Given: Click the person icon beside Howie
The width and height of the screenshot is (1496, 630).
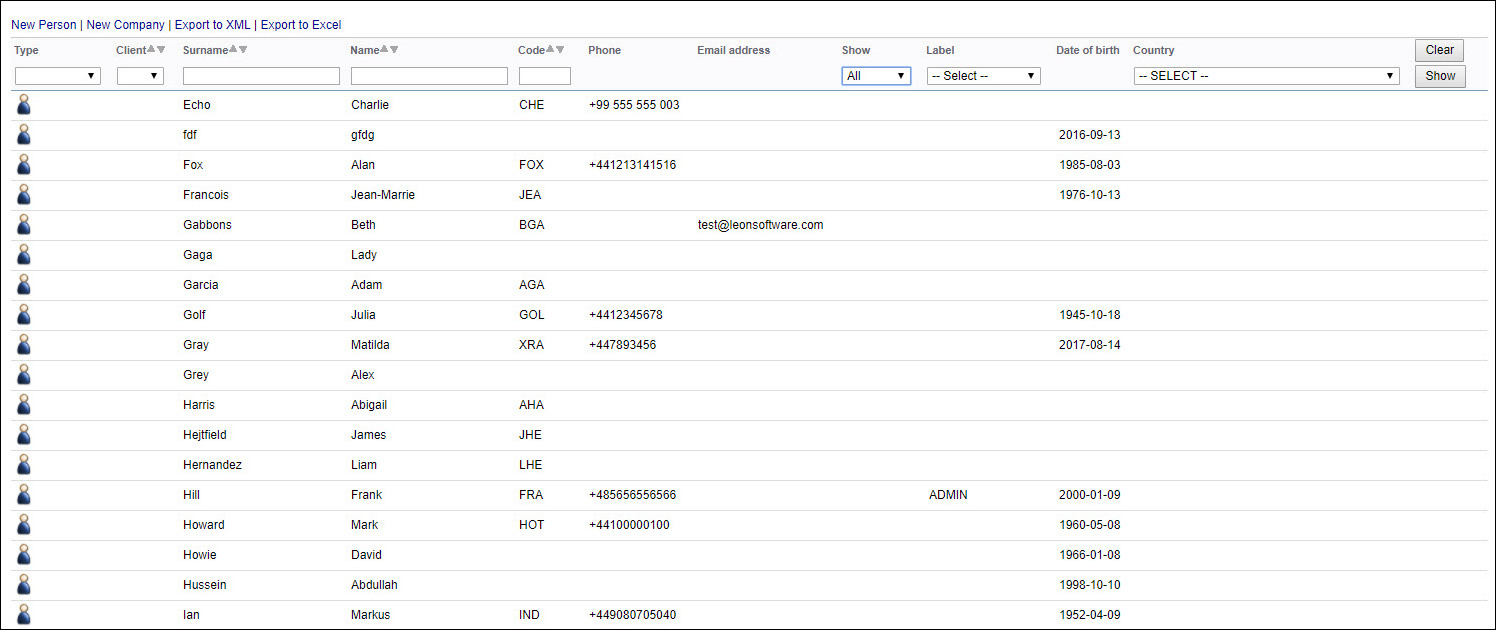Looking at the screenshot, I should coord(24,554).
